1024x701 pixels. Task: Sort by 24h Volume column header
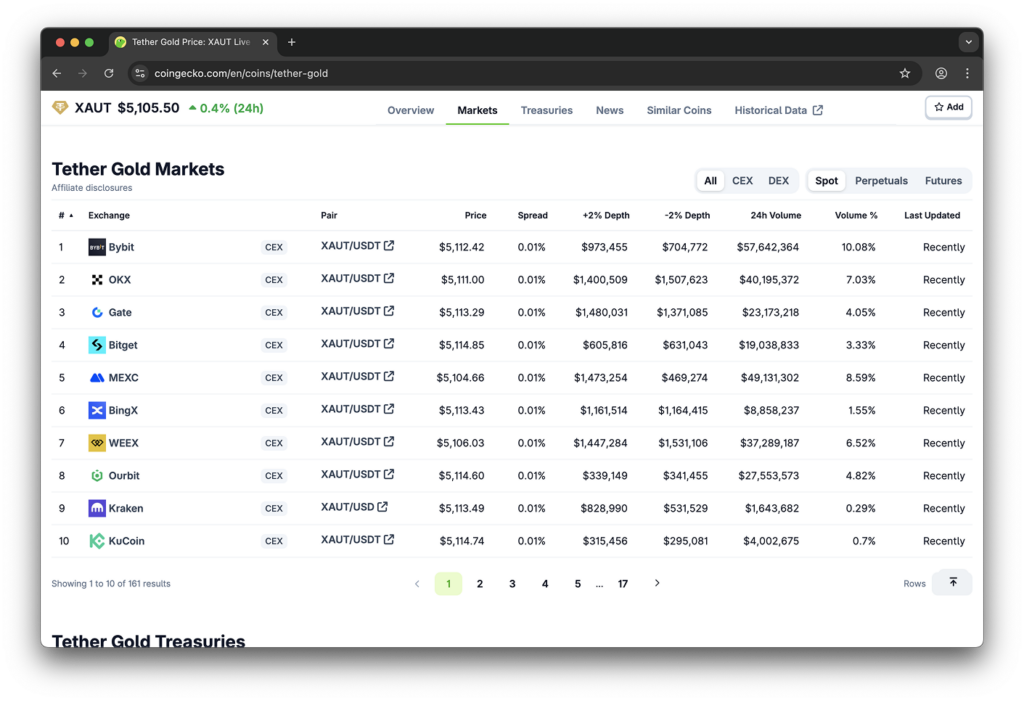775,216
